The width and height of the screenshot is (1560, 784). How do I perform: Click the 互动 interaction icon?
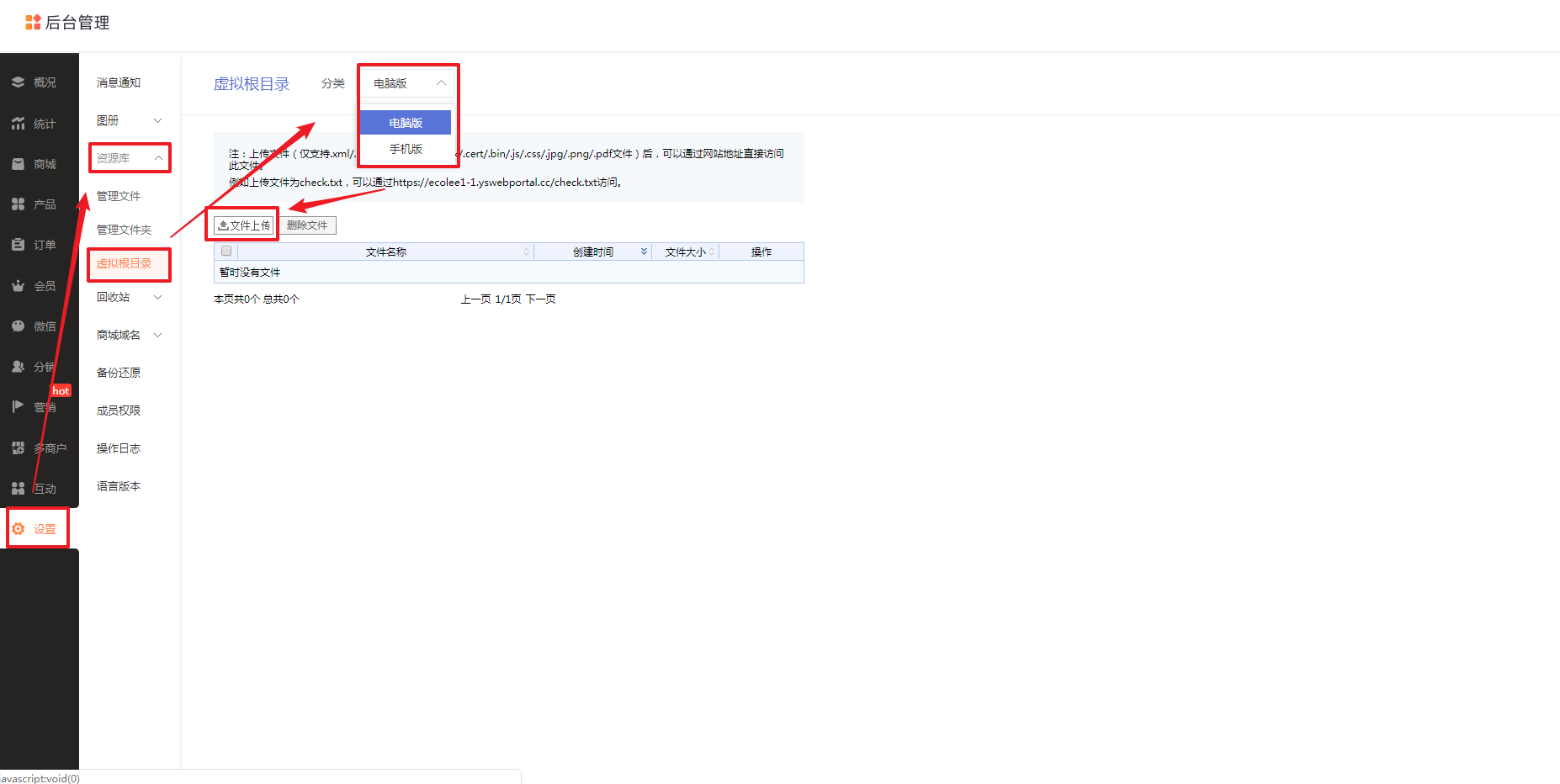[18, 489]
